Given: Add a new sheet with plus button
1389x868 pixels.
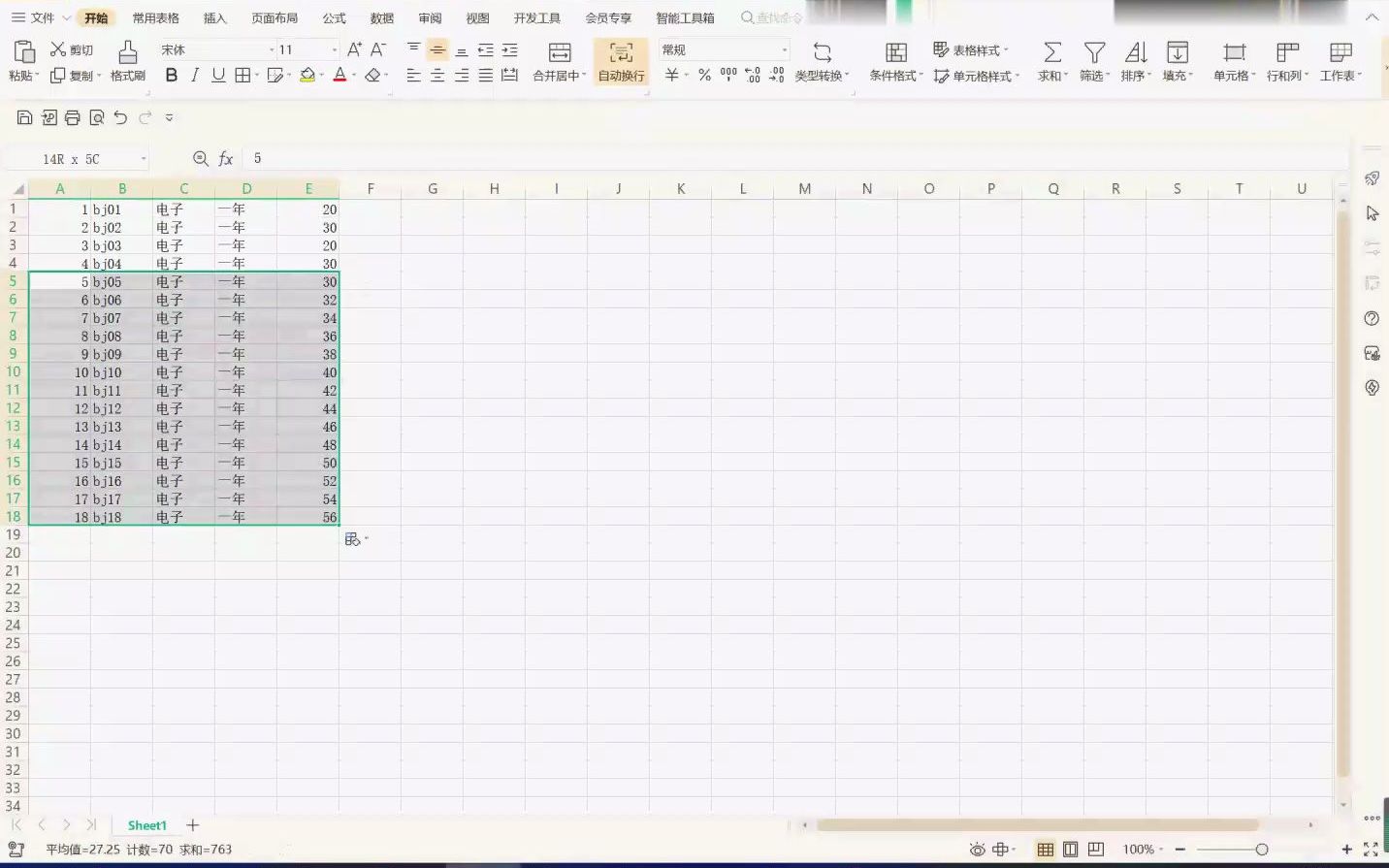Looking at the screenshot, I should (x=193, y=825).
